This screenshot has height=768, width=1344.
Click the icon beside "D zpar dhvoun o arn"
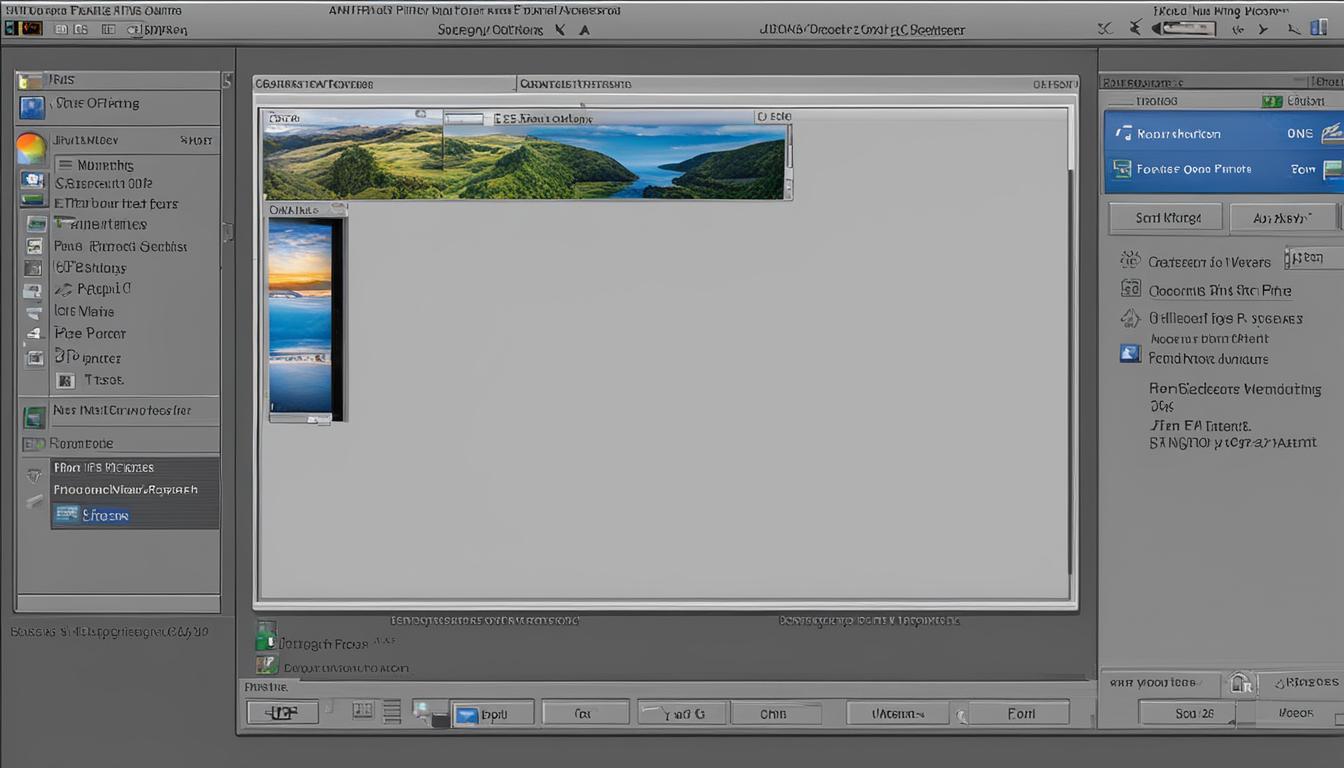[x=266, y=665]
